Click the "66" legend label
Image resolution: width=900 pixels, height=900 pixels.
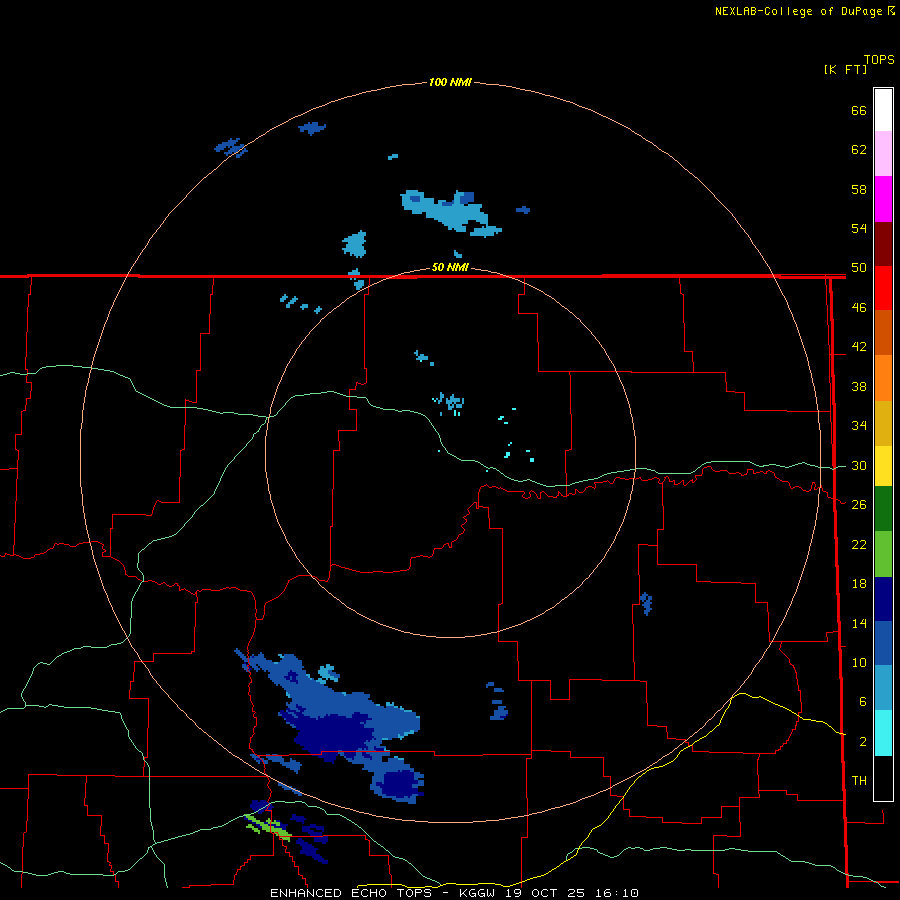tap(859, 110)
